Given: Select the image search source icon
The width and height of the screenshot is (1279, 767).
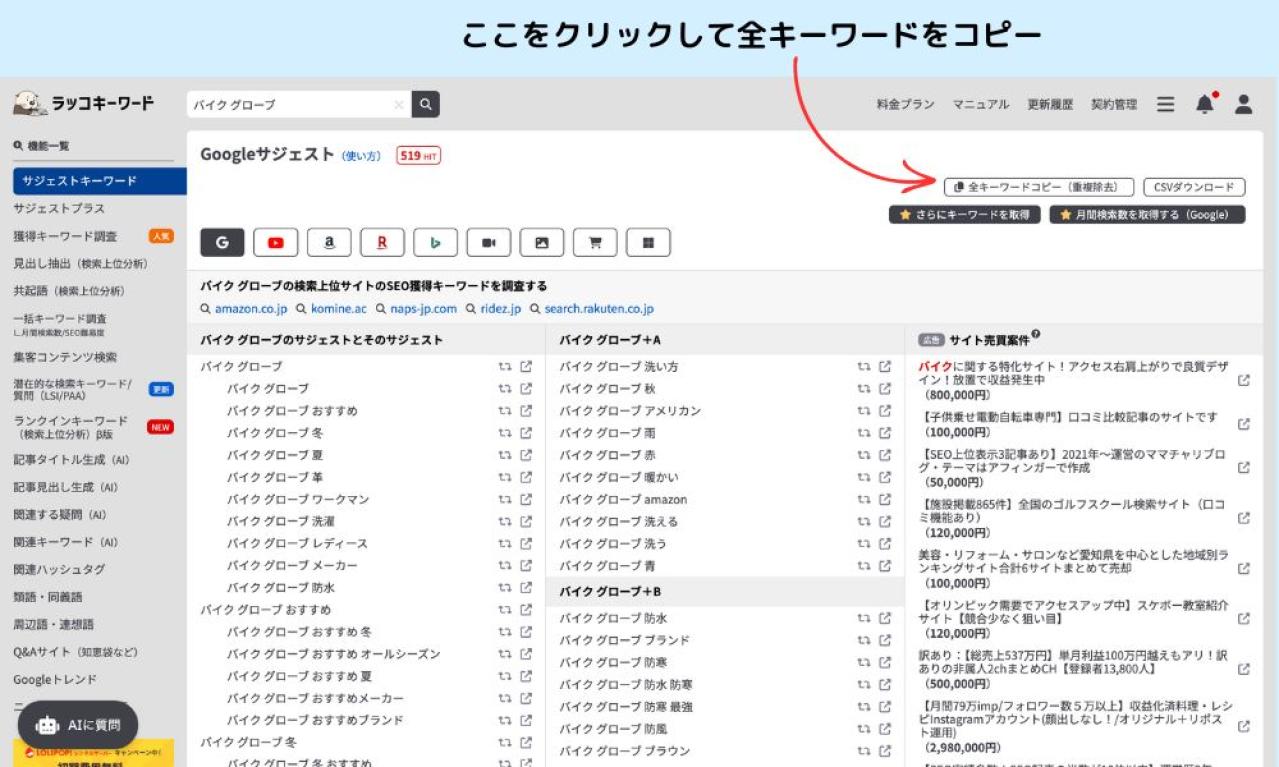Looking at the screenshot, I should click(542, 242).
